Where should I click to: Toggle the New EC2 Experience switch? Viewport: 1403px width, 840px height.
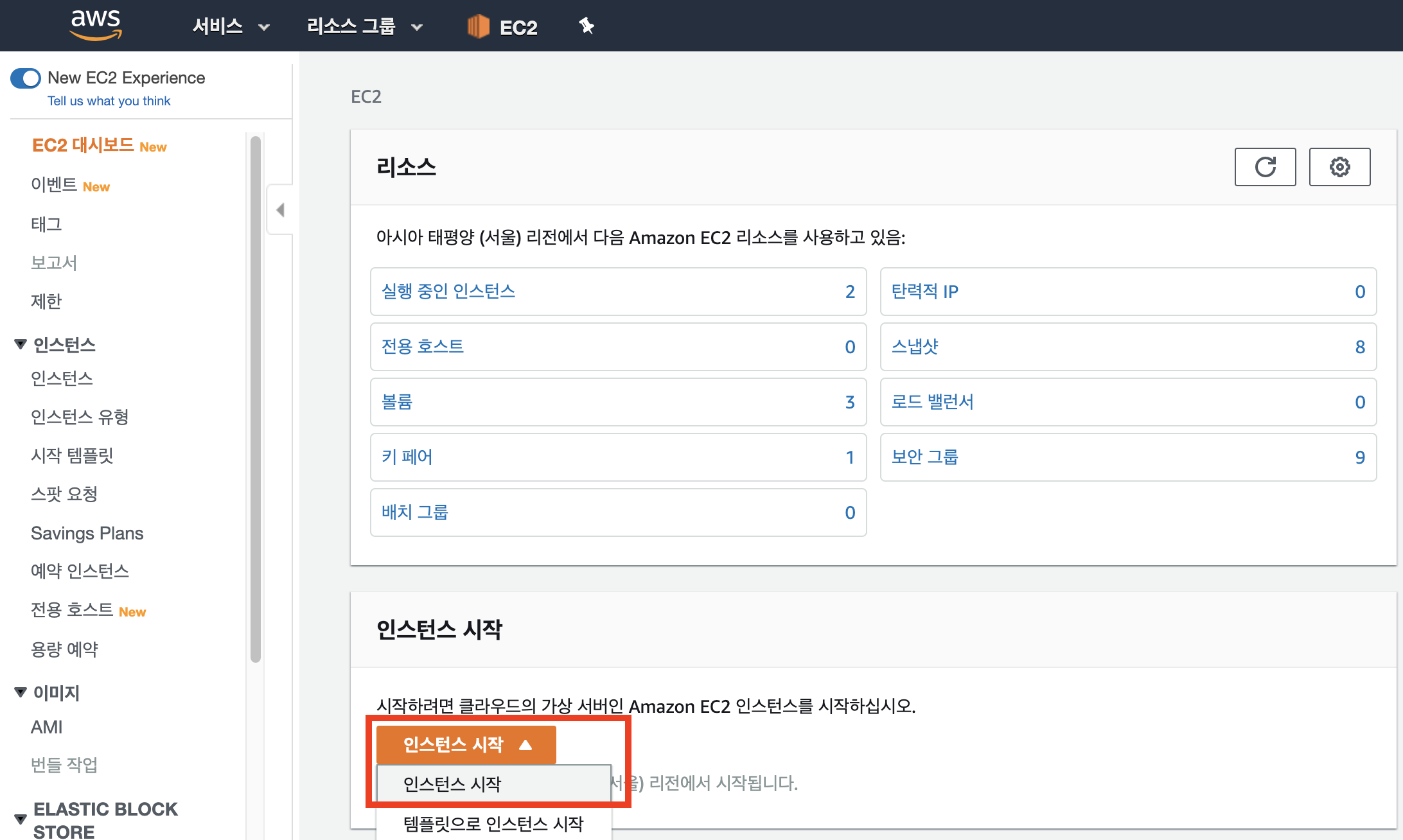pos(26,78)
